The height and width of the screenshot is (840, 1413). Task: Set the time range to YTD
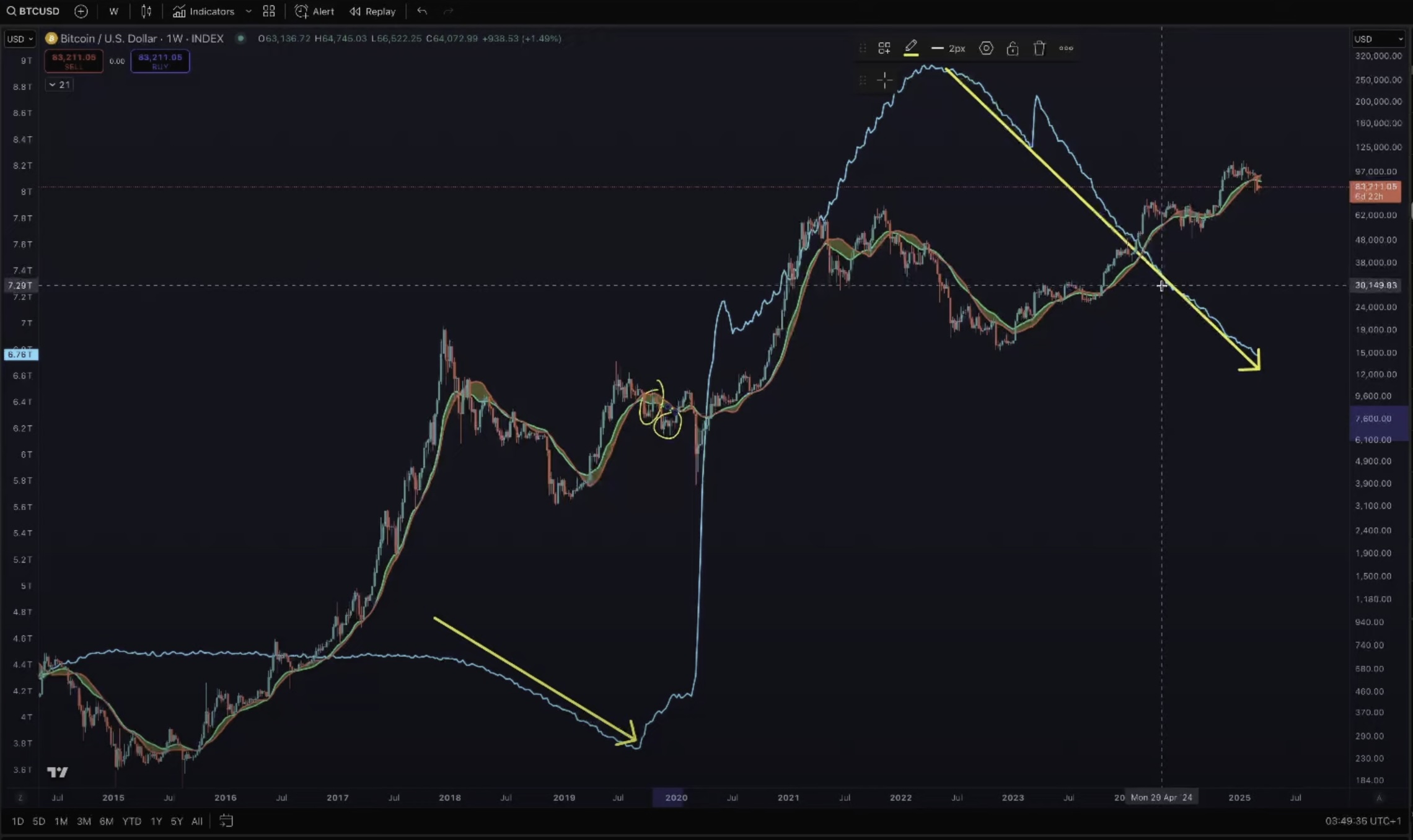point(131,821)
